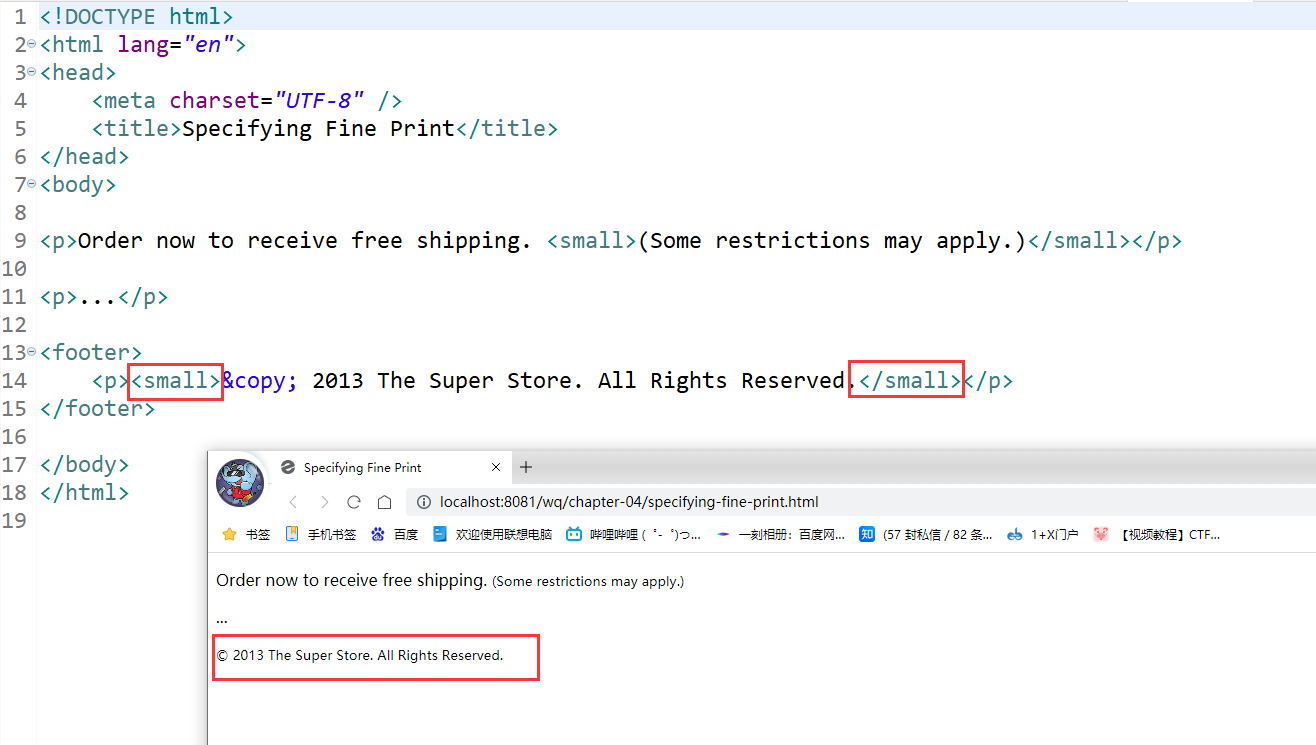Reload the page with the refresh icon
This screenshot has width=1316, height=745.
pyautogui.click(x=353, y=502)
